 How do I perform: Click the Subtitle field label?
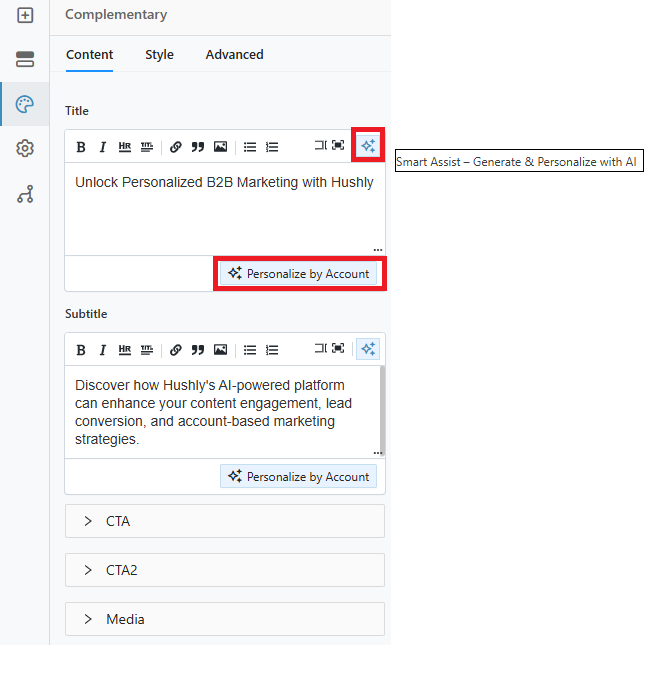click(x=86, y=314)
